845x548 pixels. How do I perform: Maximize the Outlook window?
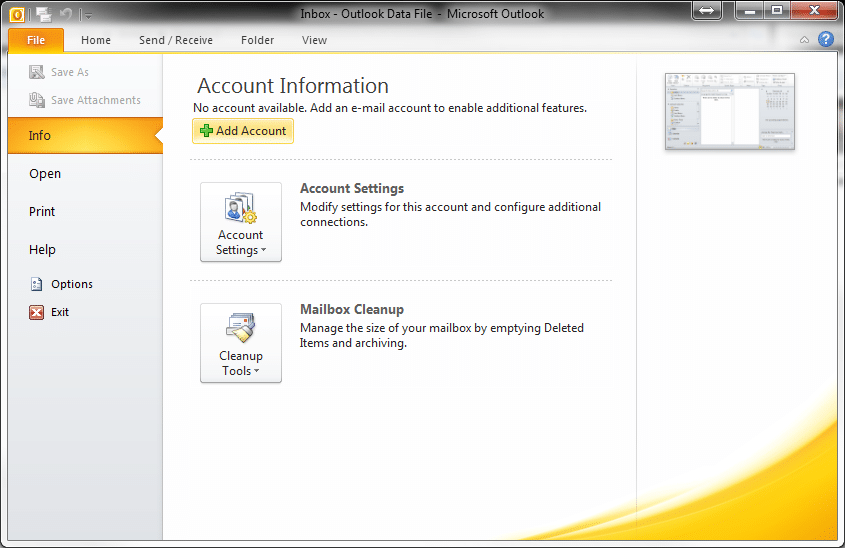pos(777,11)
